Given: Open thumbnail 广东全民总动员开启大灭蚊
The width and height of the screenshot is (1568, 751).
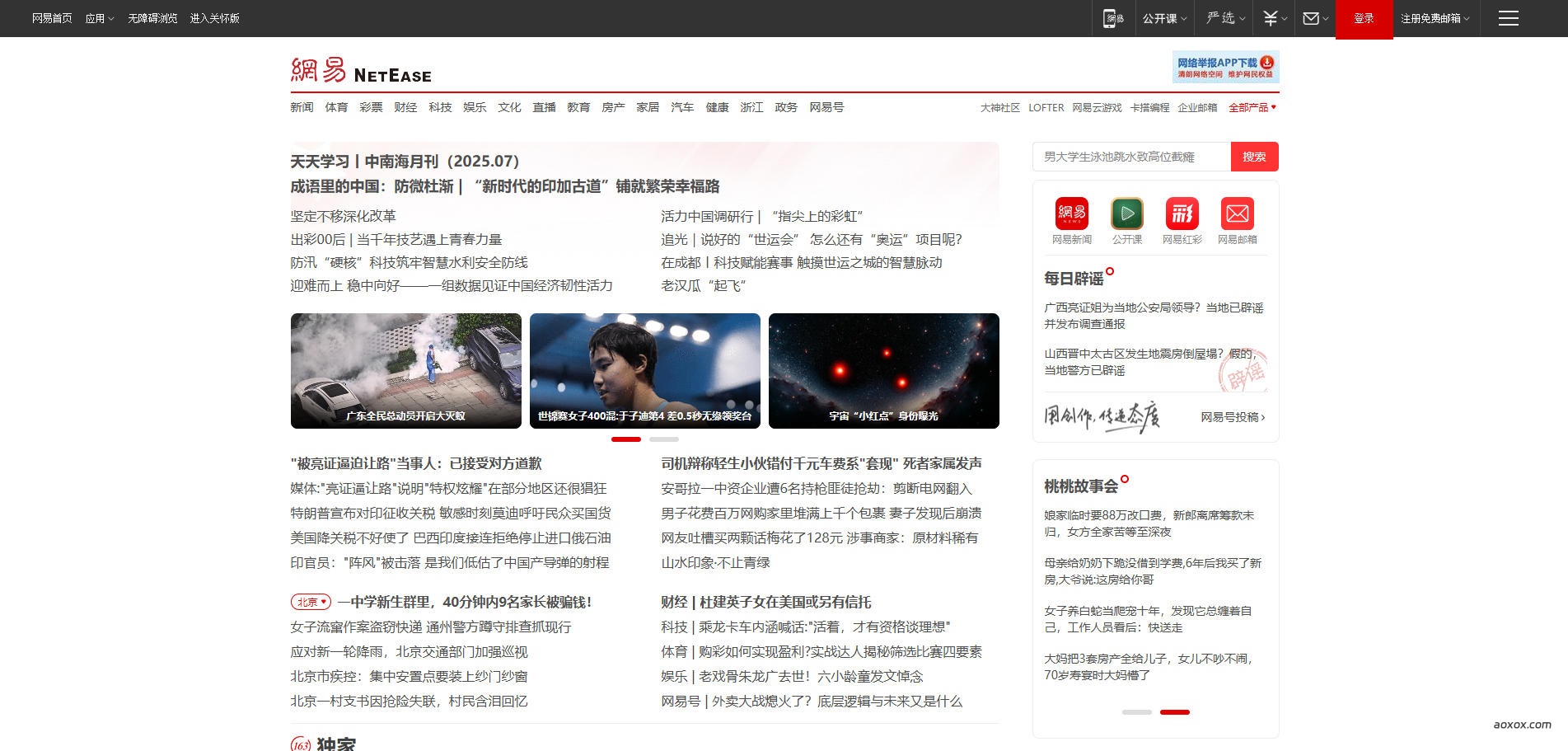Looking at the screenshot, I should pos(405,371).
